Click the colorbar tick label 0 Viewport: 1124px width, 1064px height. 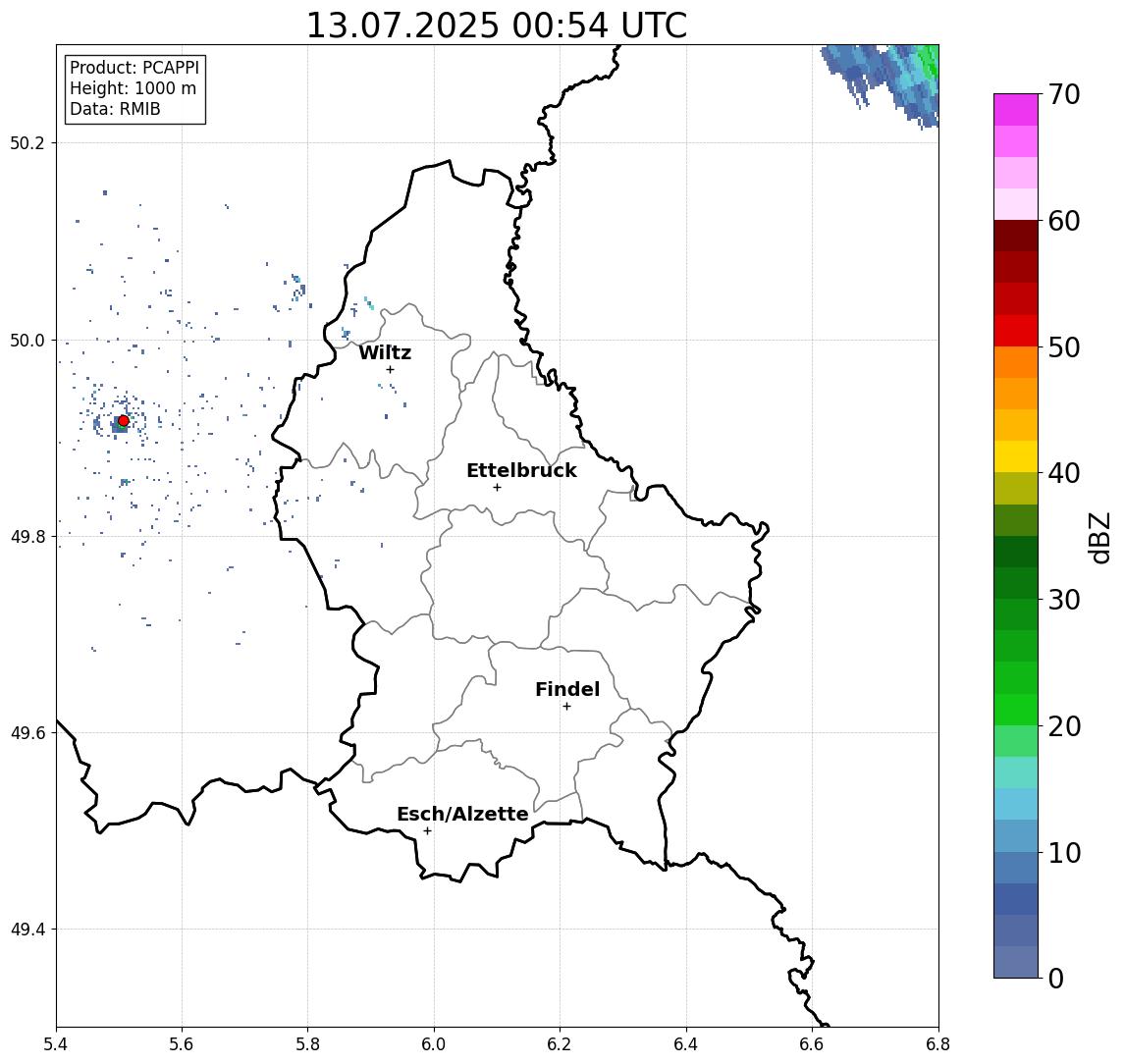(1056, 978)
